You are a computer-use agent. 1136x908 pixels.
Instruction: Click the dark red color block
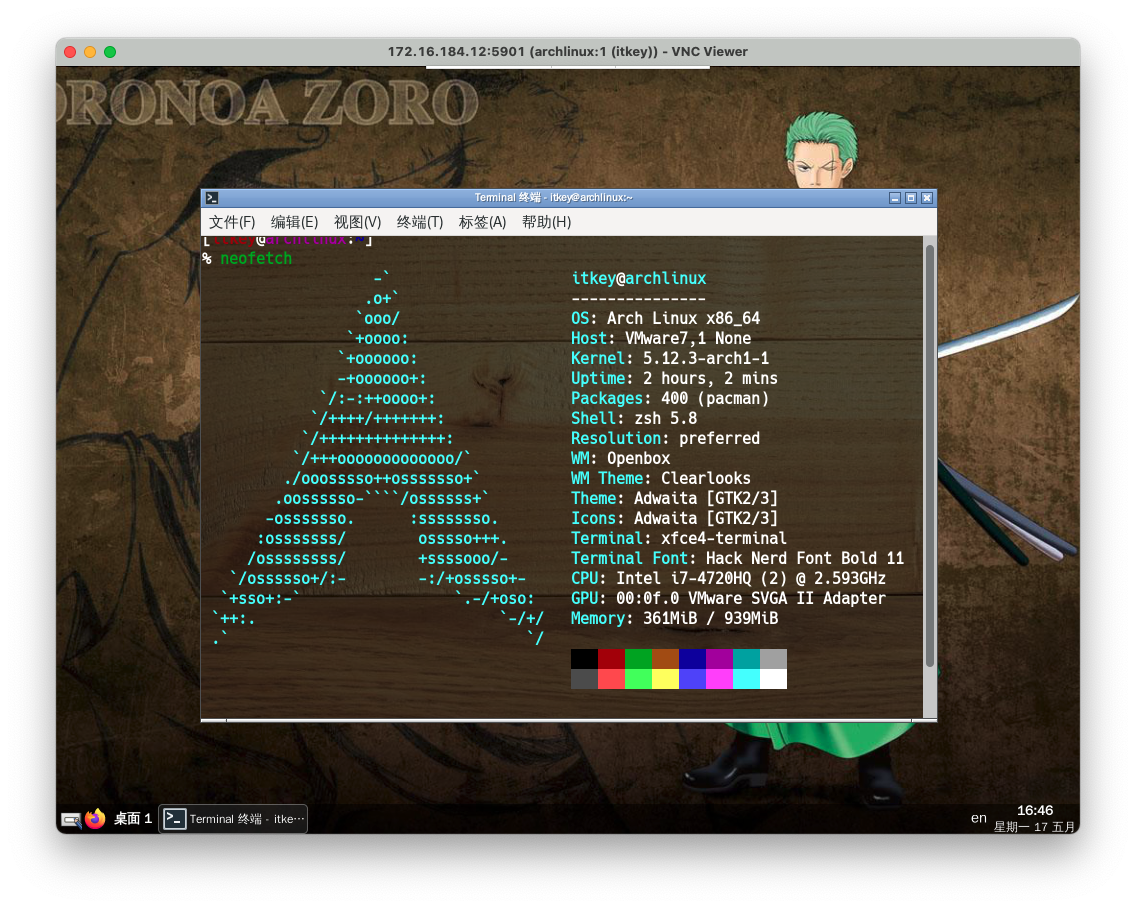pyautogui.click(x=611, y=659)
